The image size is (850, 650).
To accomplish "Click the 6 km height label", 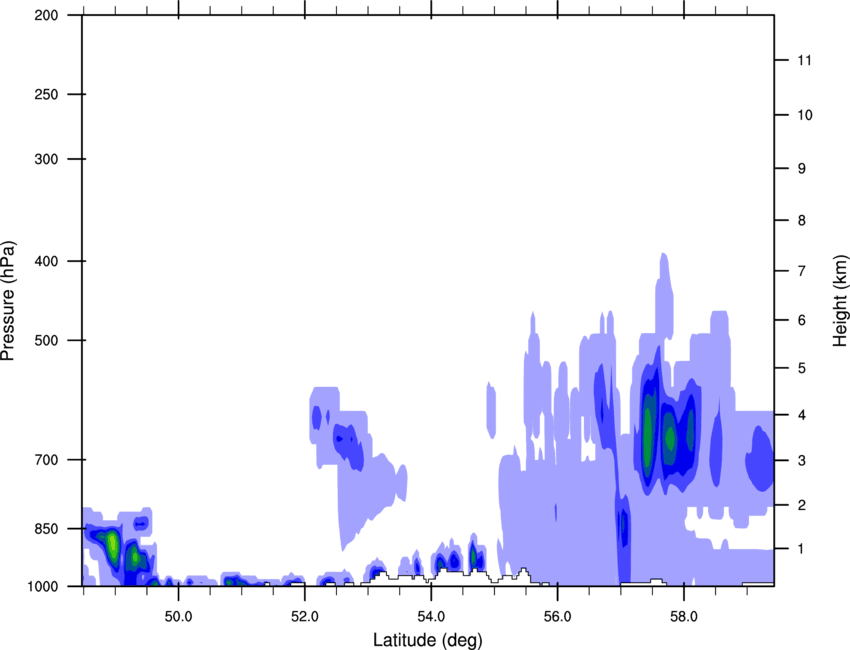I will pyautogui.click(x=802, y=320).
